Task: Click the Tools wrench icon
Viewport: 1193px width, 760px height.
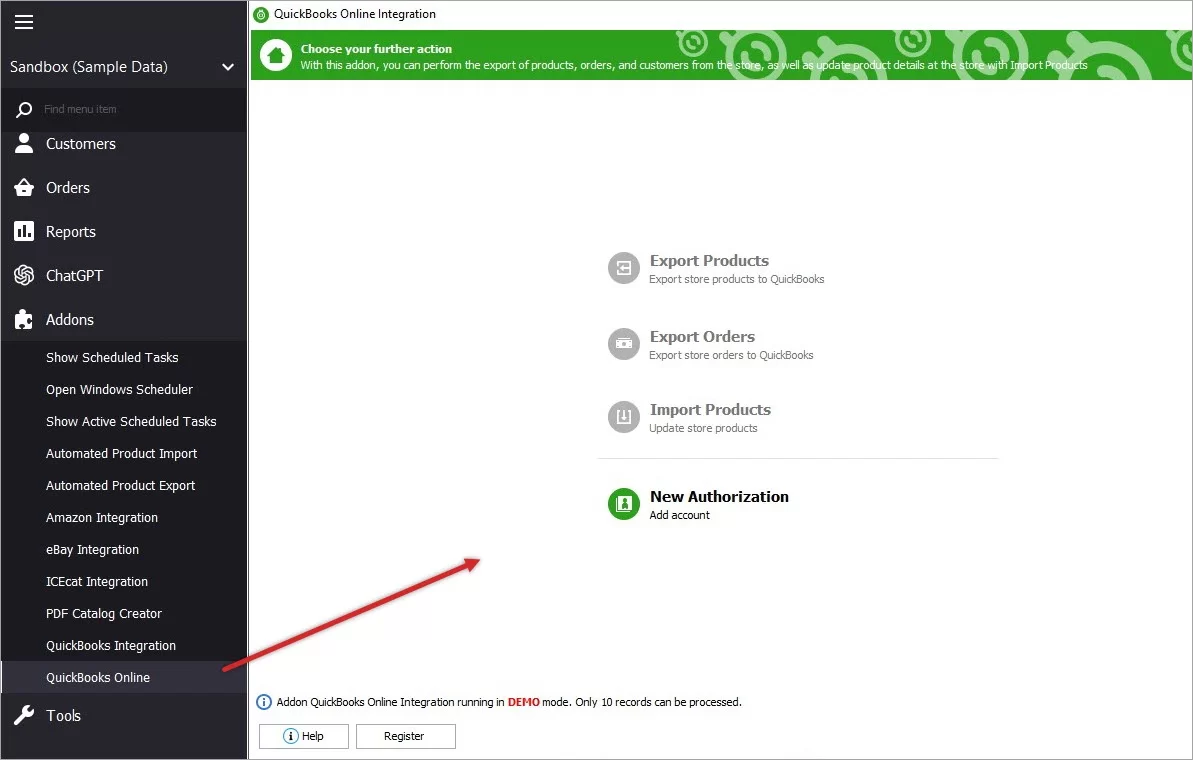Action: click(24, 715)
